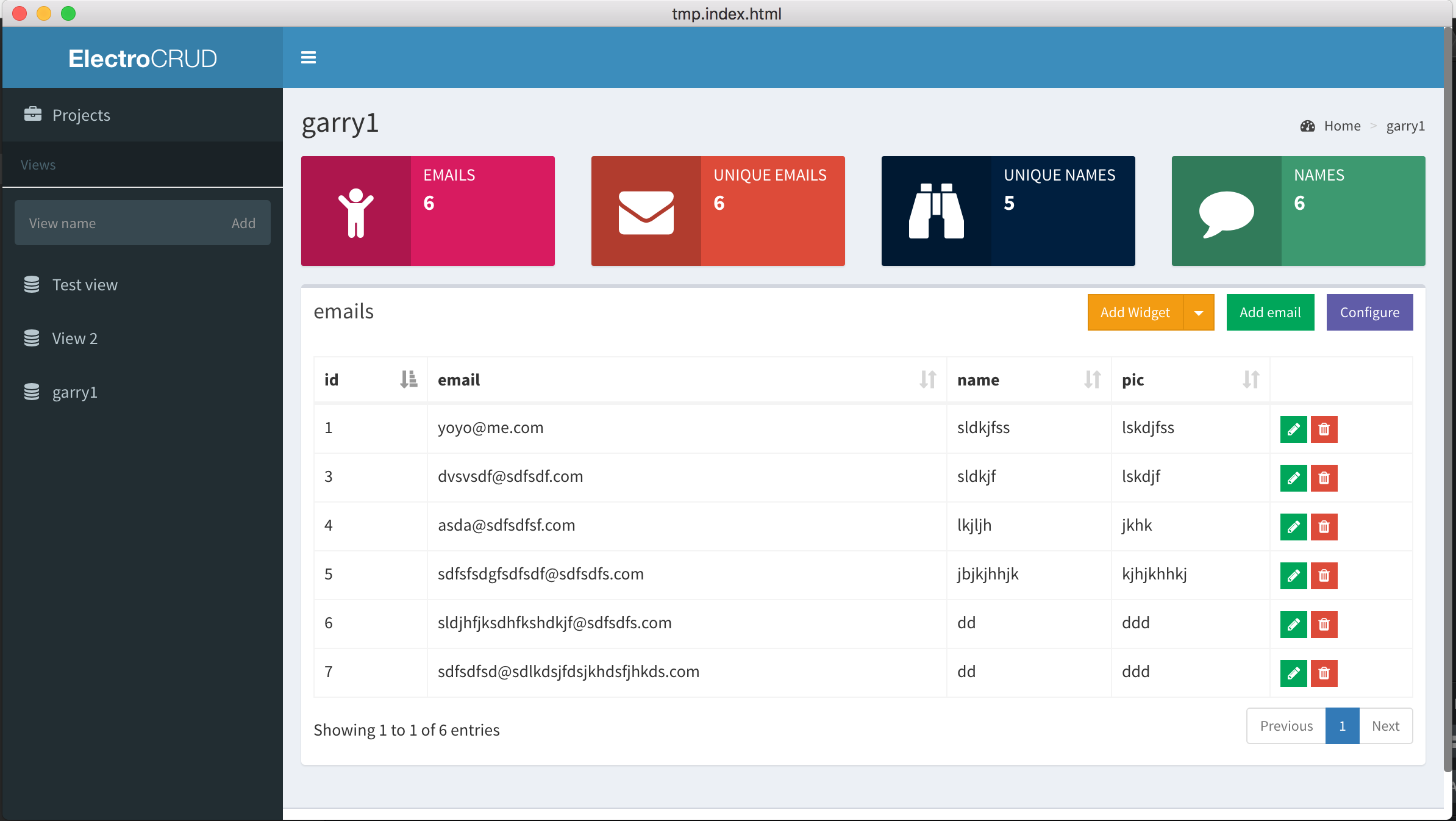Click the database icon beside garry1 in sidebar
This screenshot has height=821, width=1456.
(32, 392)
